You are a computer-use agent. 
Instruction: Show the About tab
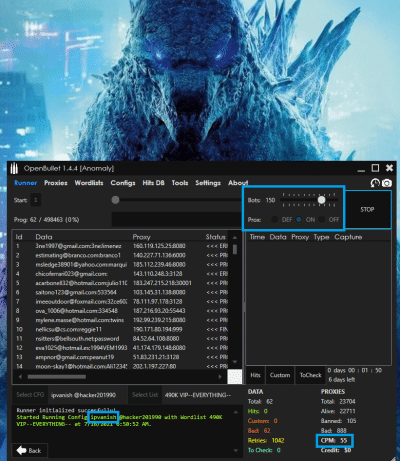pos(238,183)
